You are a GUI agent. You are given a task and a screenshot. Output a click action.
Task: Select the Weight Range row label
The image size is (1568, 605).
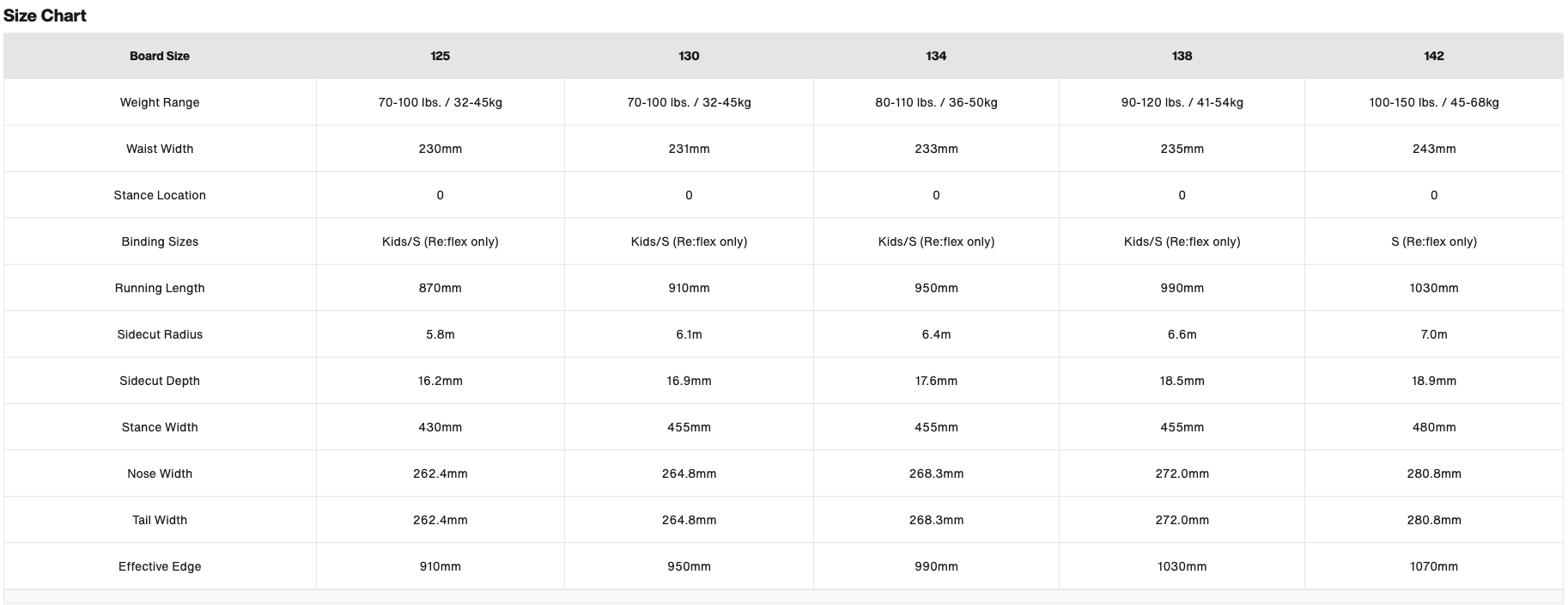[x=160, y=102]
